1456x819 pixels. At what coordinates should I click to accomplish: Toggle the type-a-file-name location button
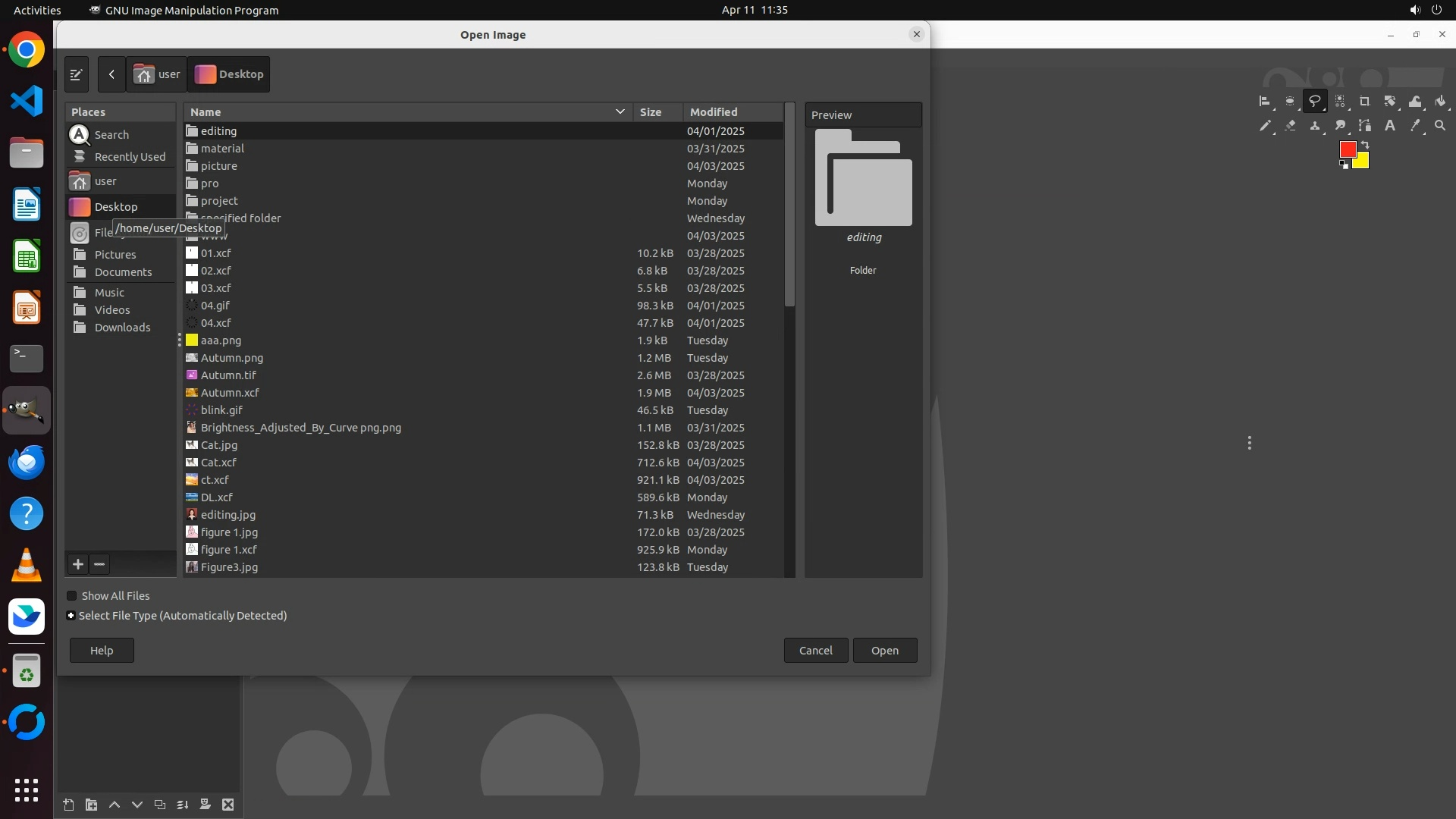(x=76, y=74)
